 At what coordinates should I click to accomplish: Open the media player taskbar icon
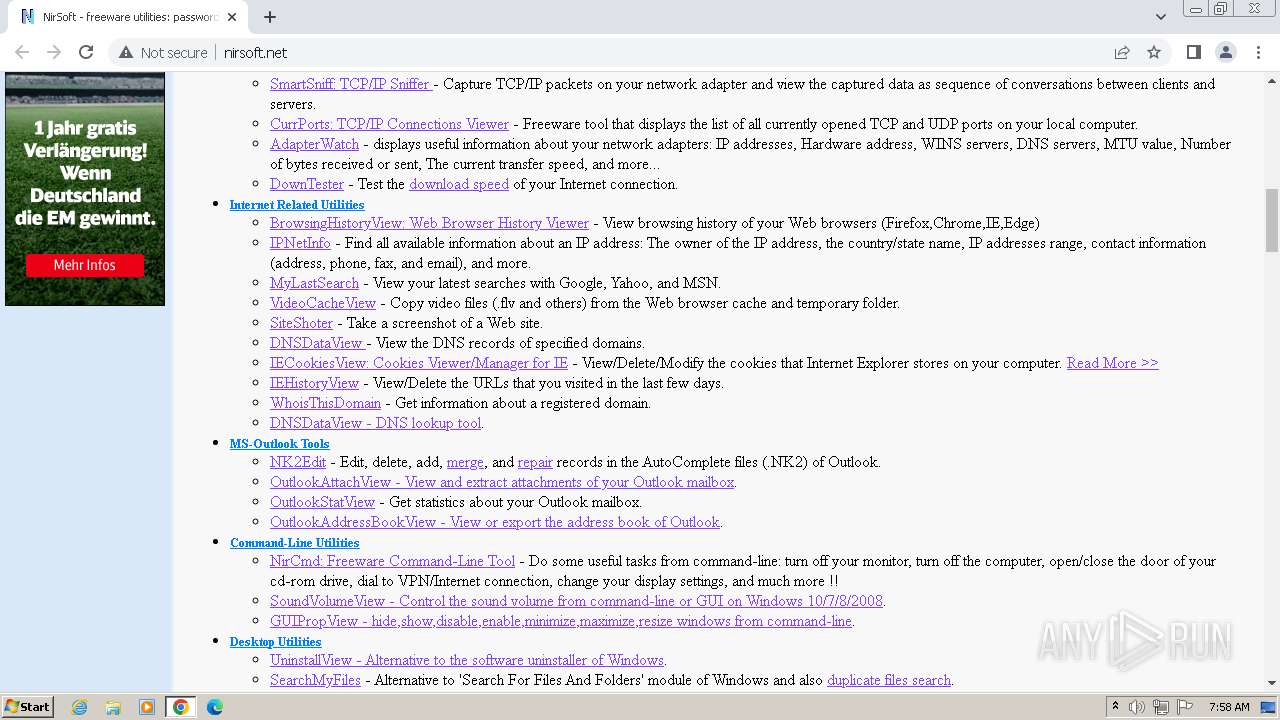point(147,707)
